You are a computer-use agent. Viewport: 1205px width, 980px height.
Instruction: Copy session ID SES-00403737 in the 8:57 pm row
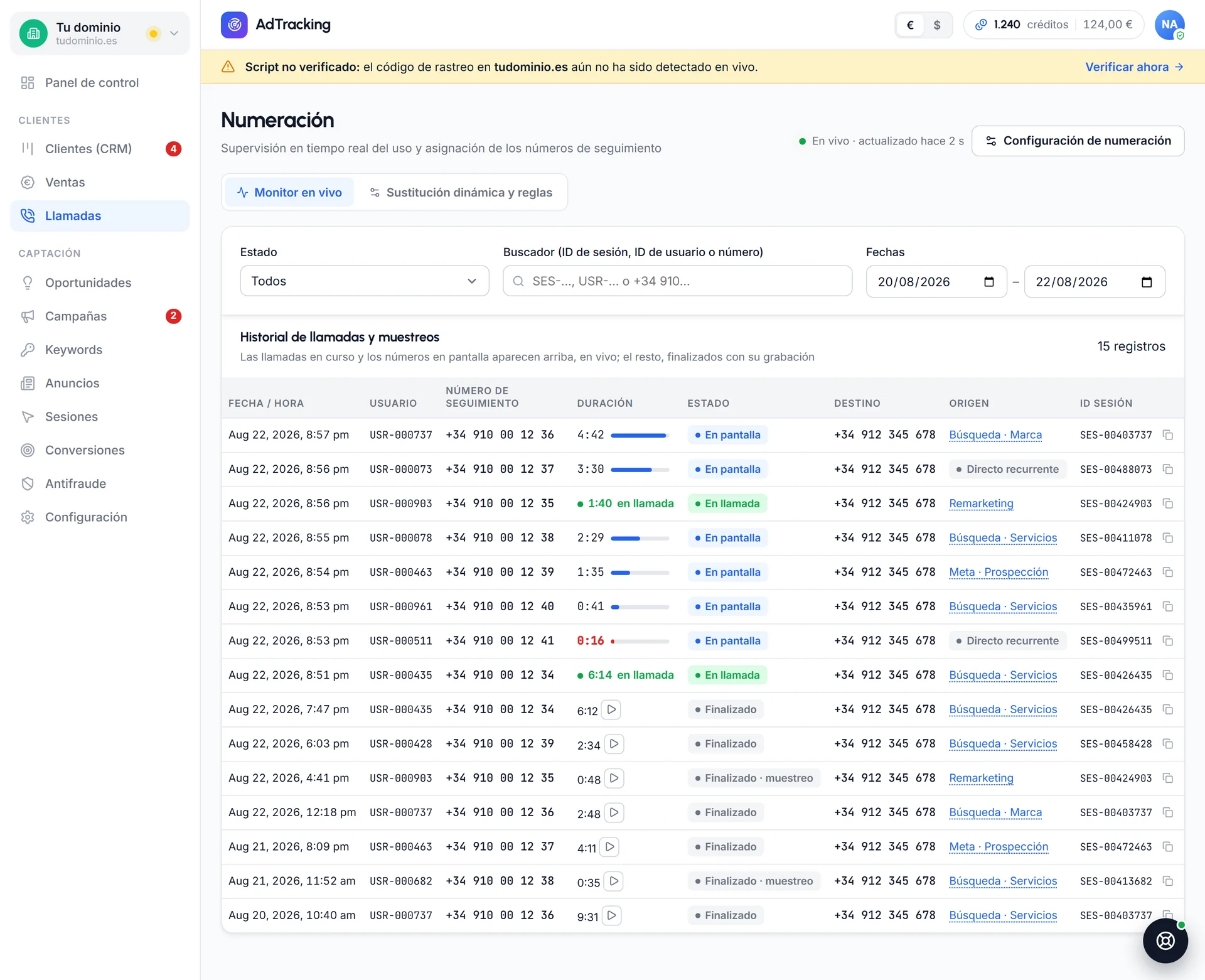coord(1168,435)
